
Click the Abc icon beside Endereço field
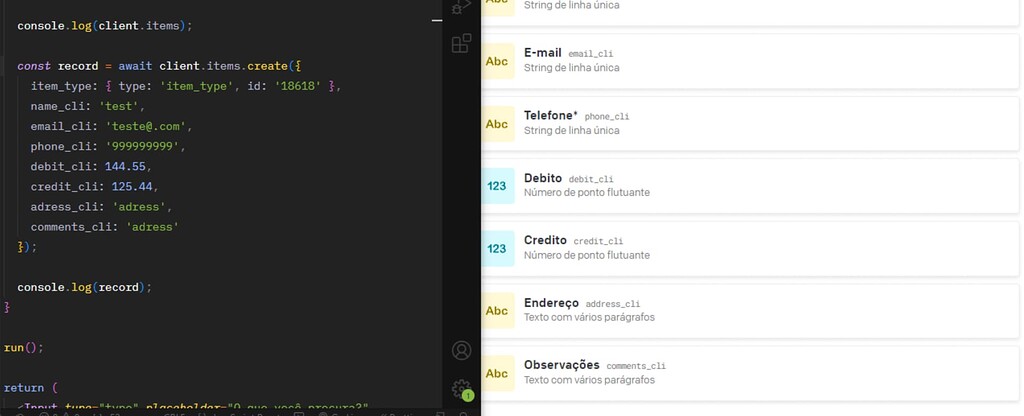(497, 311)
